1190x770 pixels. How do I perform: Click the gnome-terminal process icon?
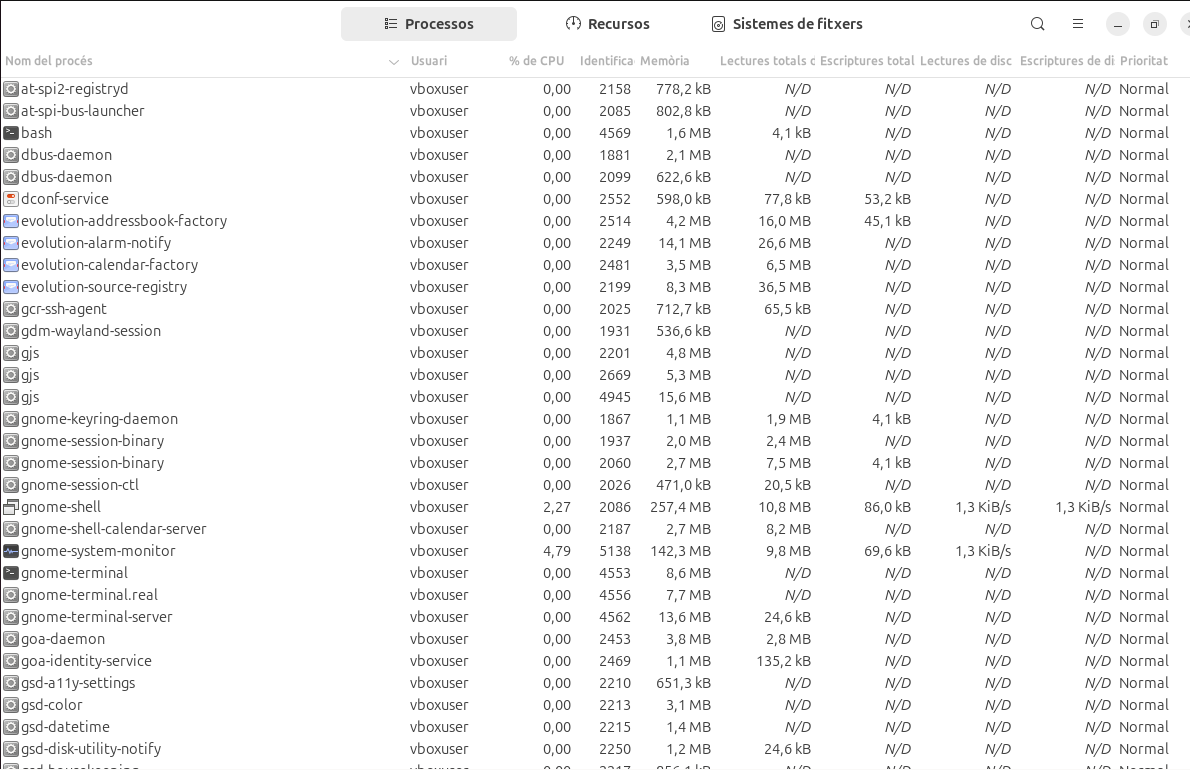tap(11, 573)
